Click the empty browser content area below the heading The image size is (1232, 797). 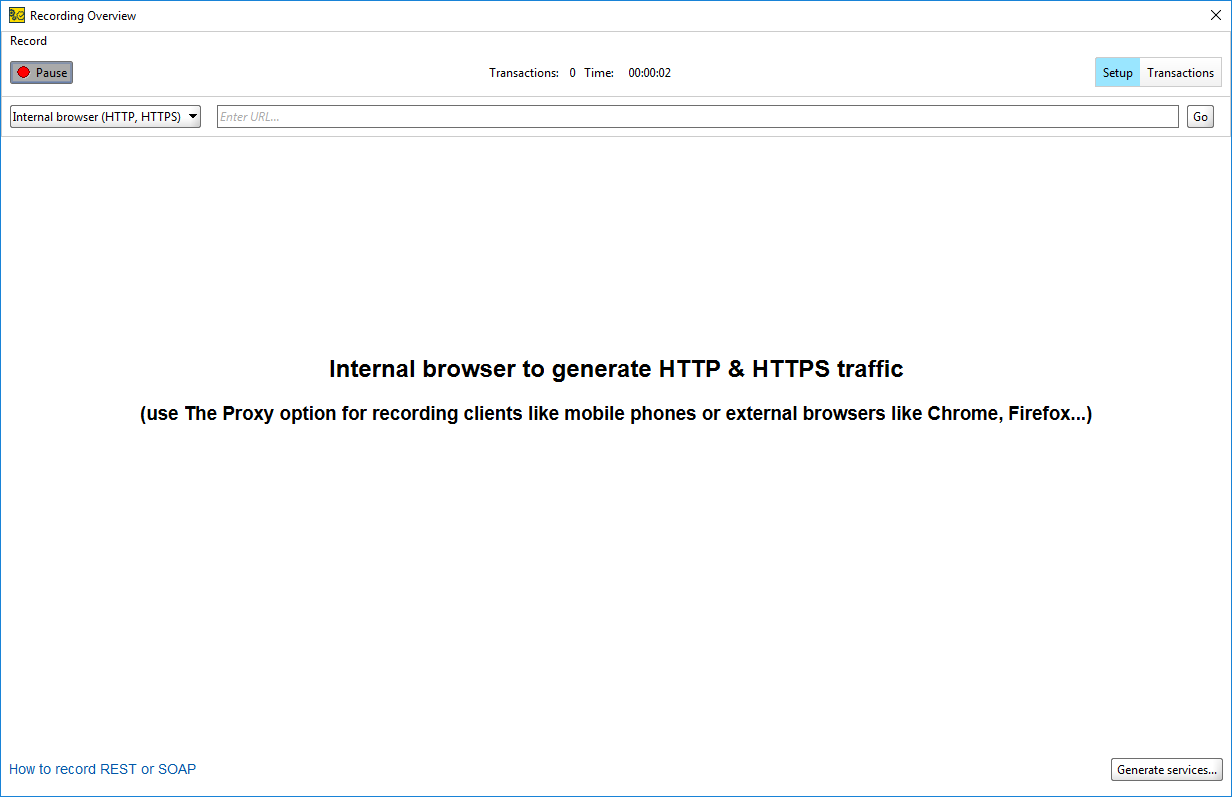click(616, 580)
